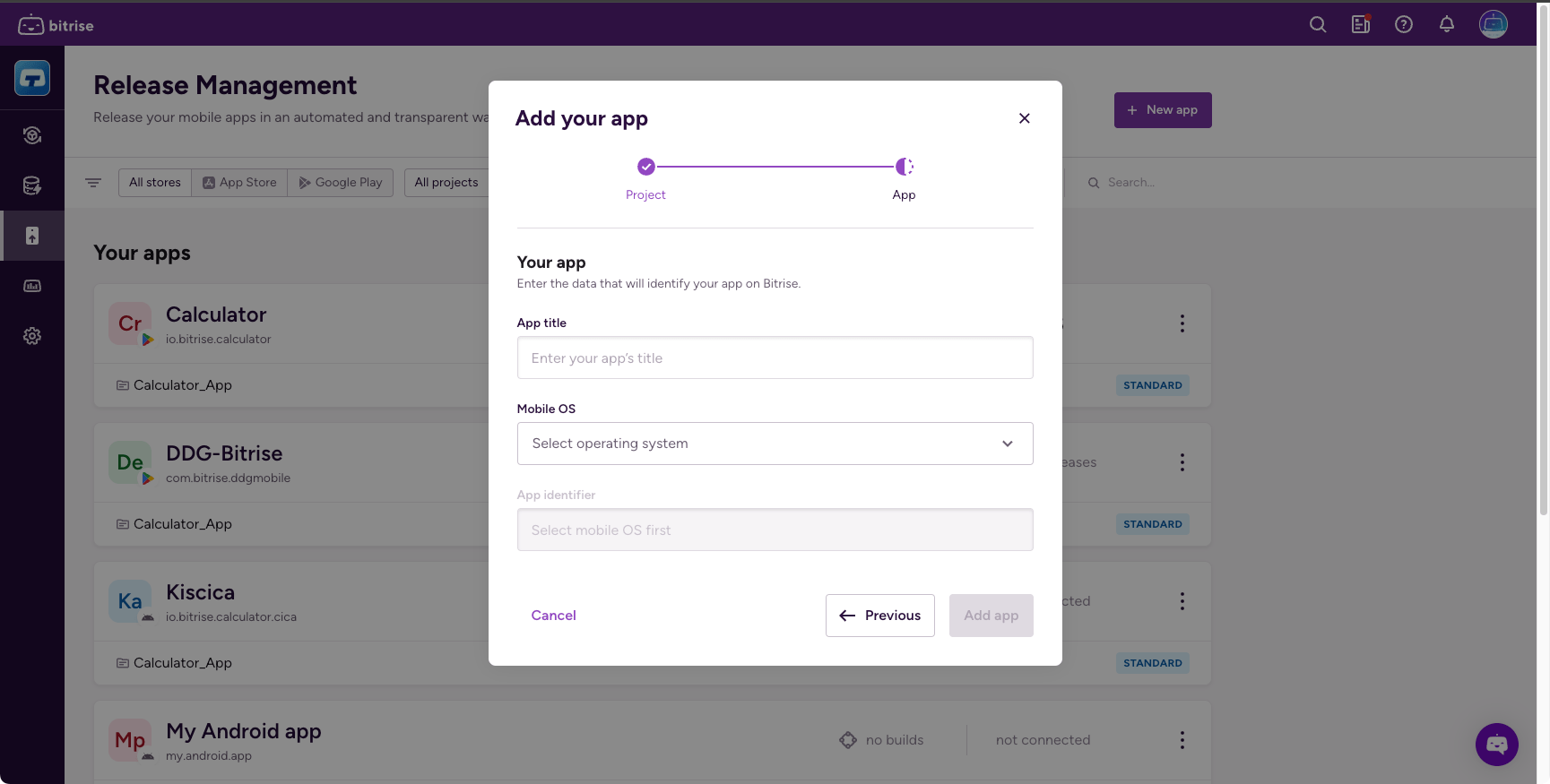Open the Calculator app title

216,314
